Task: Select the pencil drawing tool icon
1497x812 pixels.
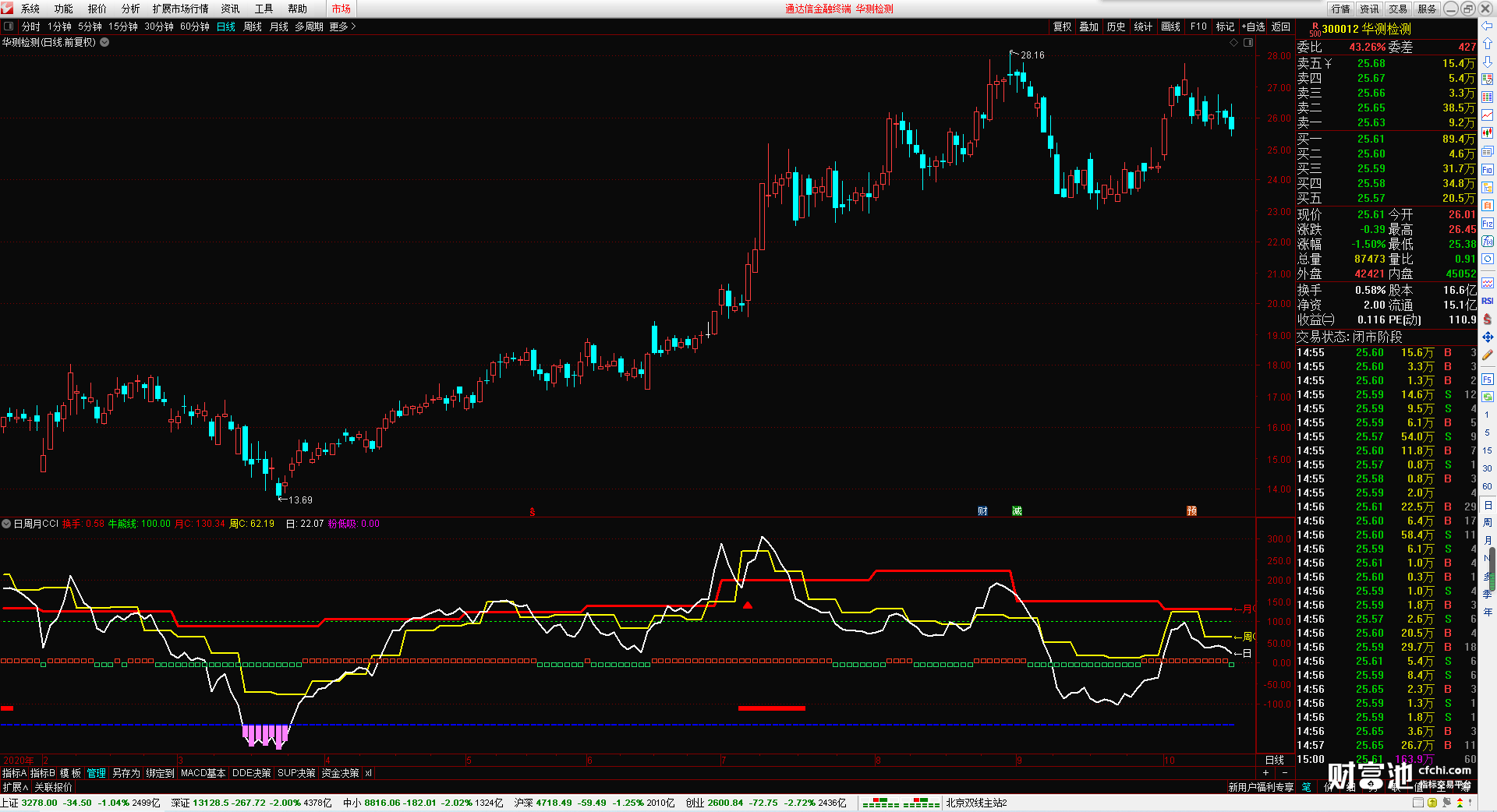Action: click(x=1487, y=355)
